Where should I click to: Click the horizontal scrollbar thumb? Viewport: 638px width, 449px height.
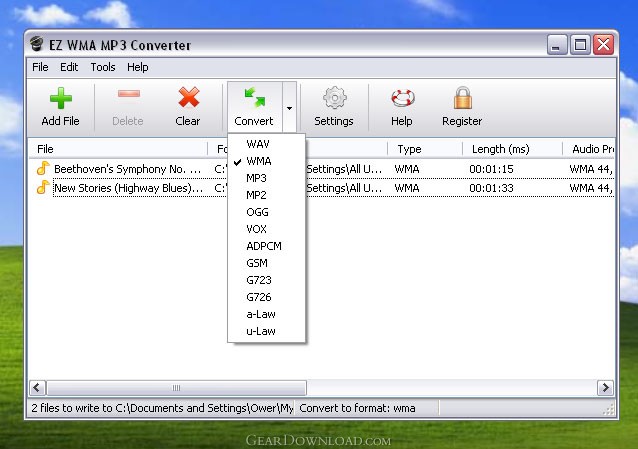point(176,388)
